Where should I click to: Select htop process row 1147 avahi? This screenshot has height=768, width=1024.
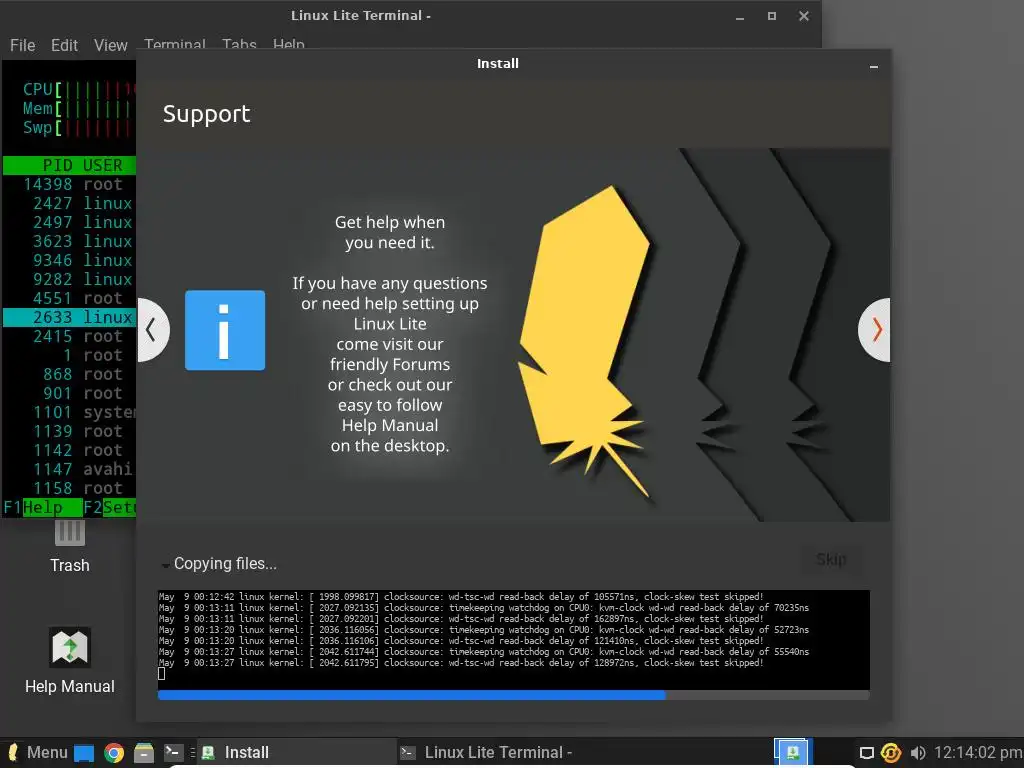click(69, 469)
